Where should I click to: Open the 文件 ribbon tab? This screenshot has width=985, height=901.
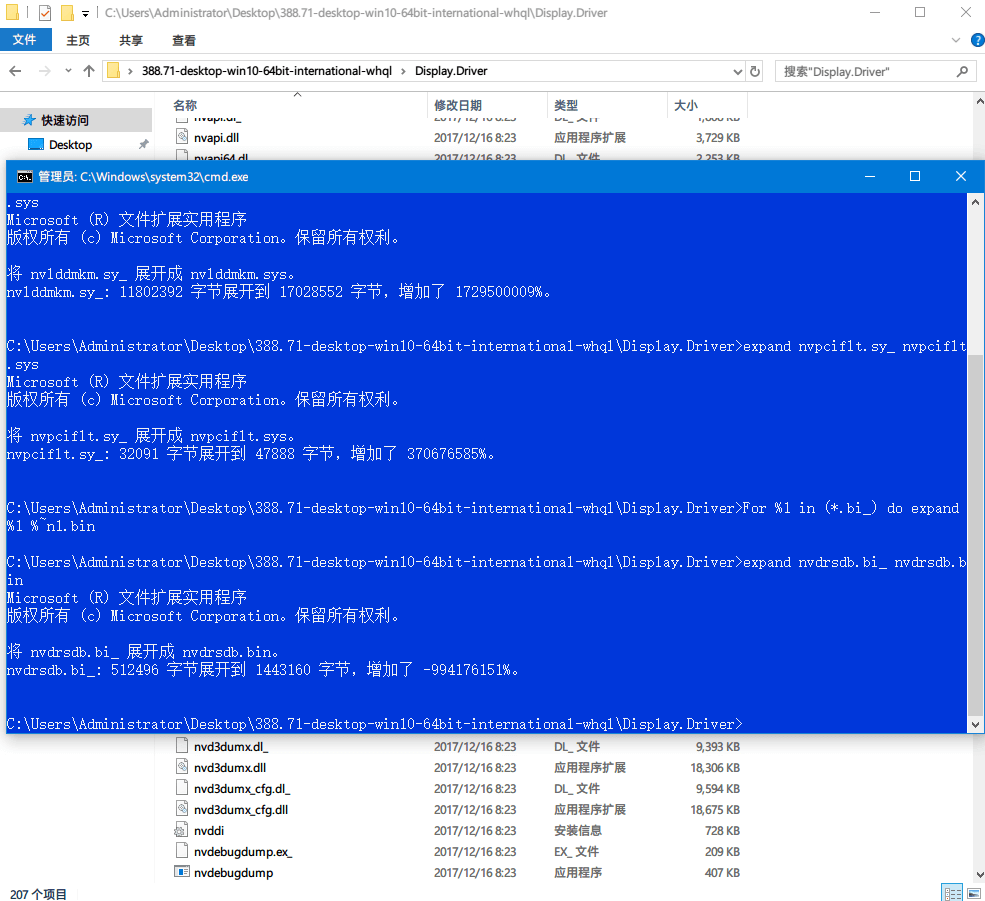[24, 40]
